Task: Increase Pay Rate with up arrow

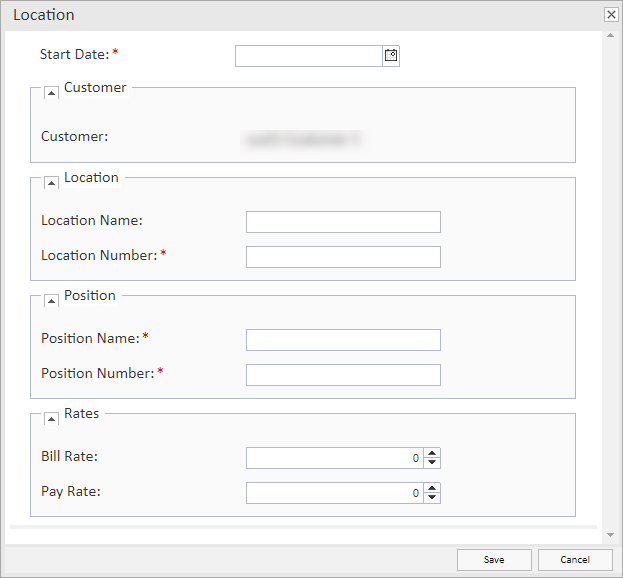Action: (432, 488)
